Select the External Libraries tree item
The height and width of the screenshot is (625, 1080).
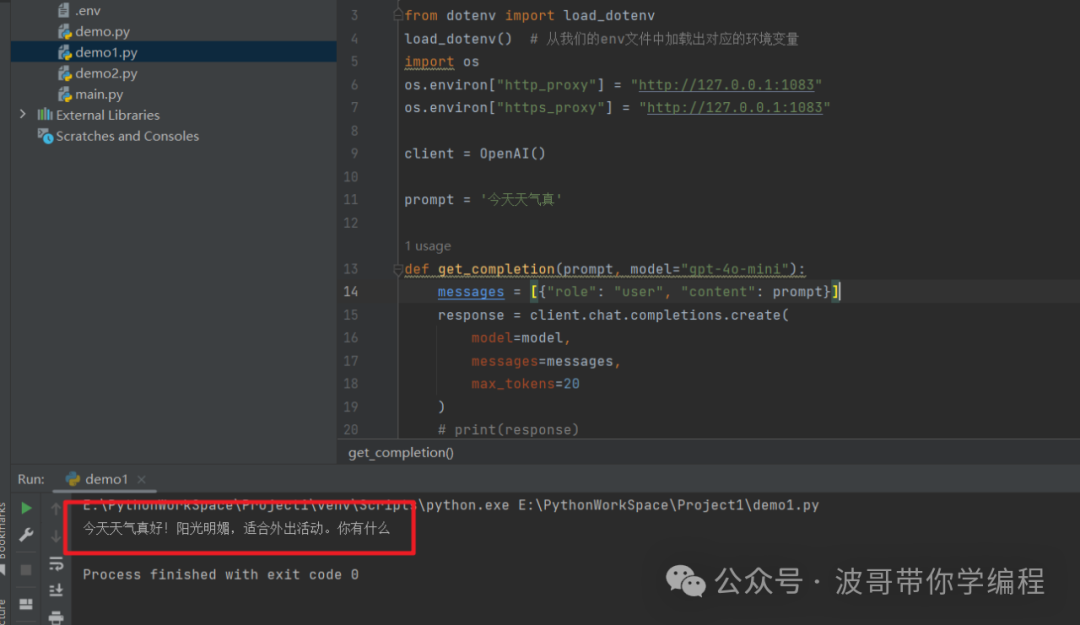tap(98, 115)
